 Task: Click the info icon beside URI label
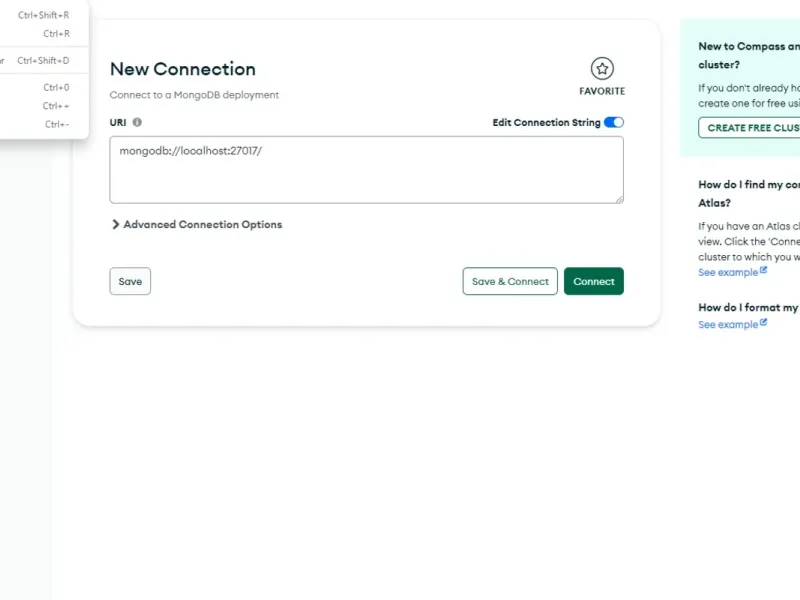coord(137,122)
